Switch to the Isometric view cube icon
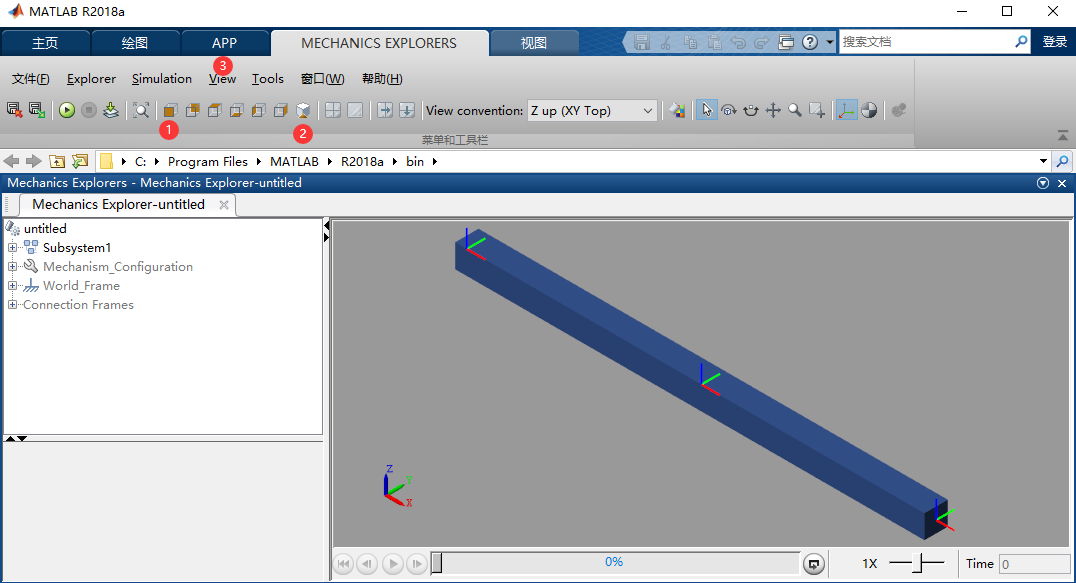The width and height of the screenshot is (1076, 583). click(303, 110)
